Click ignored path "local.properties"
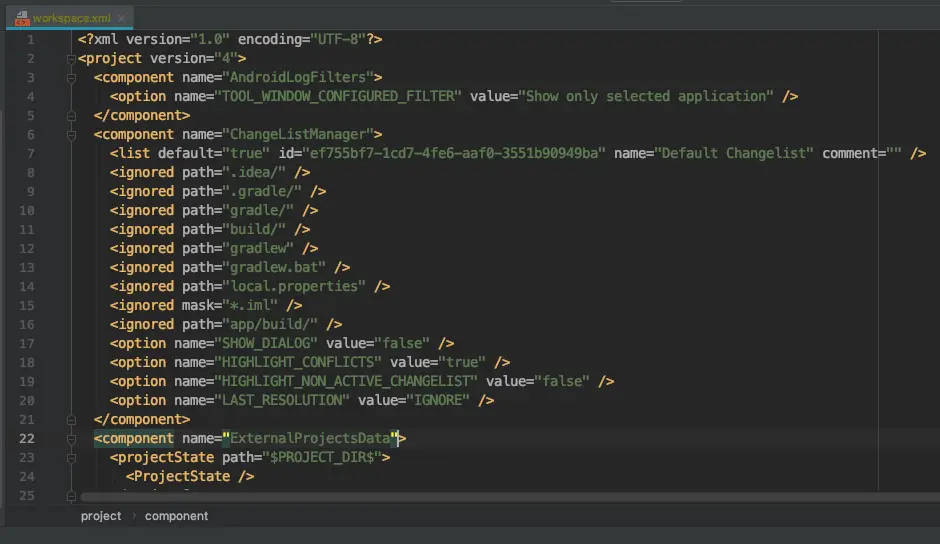This screenshot has height=544, width=940. 294,287
